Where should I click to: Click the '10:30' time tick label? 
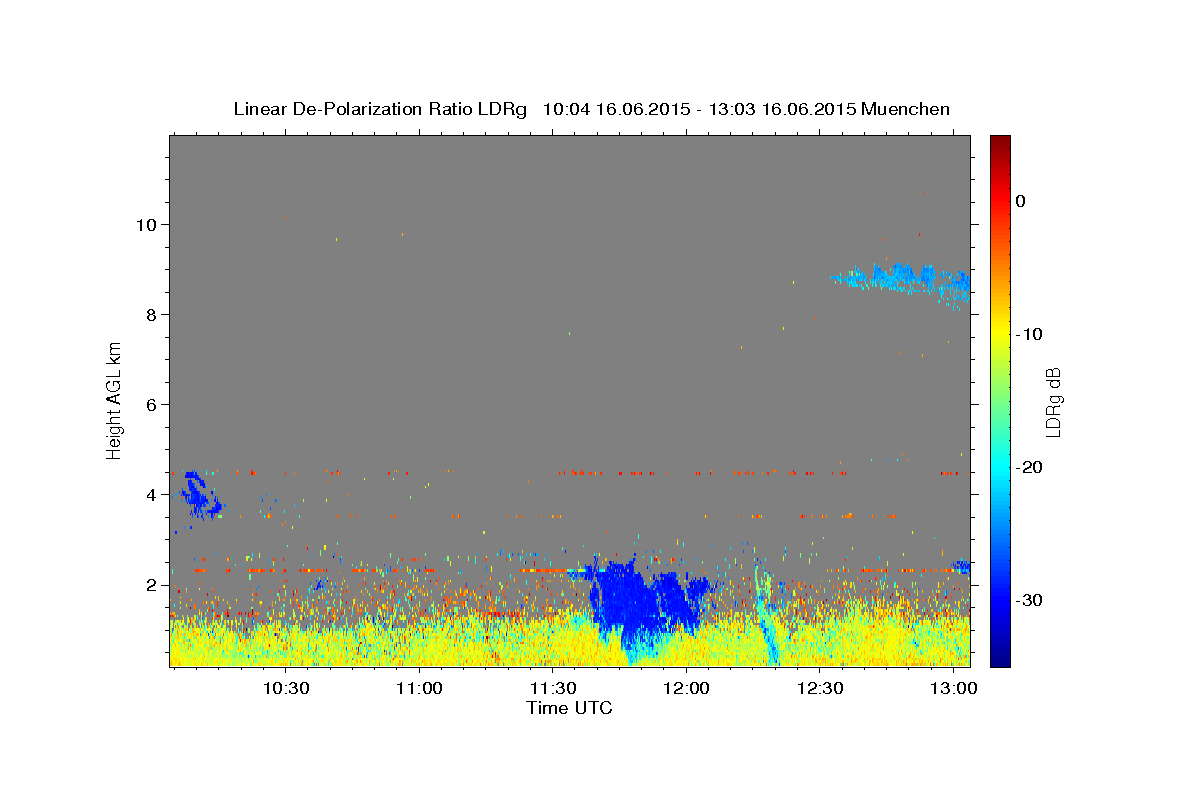pos(287,689)
